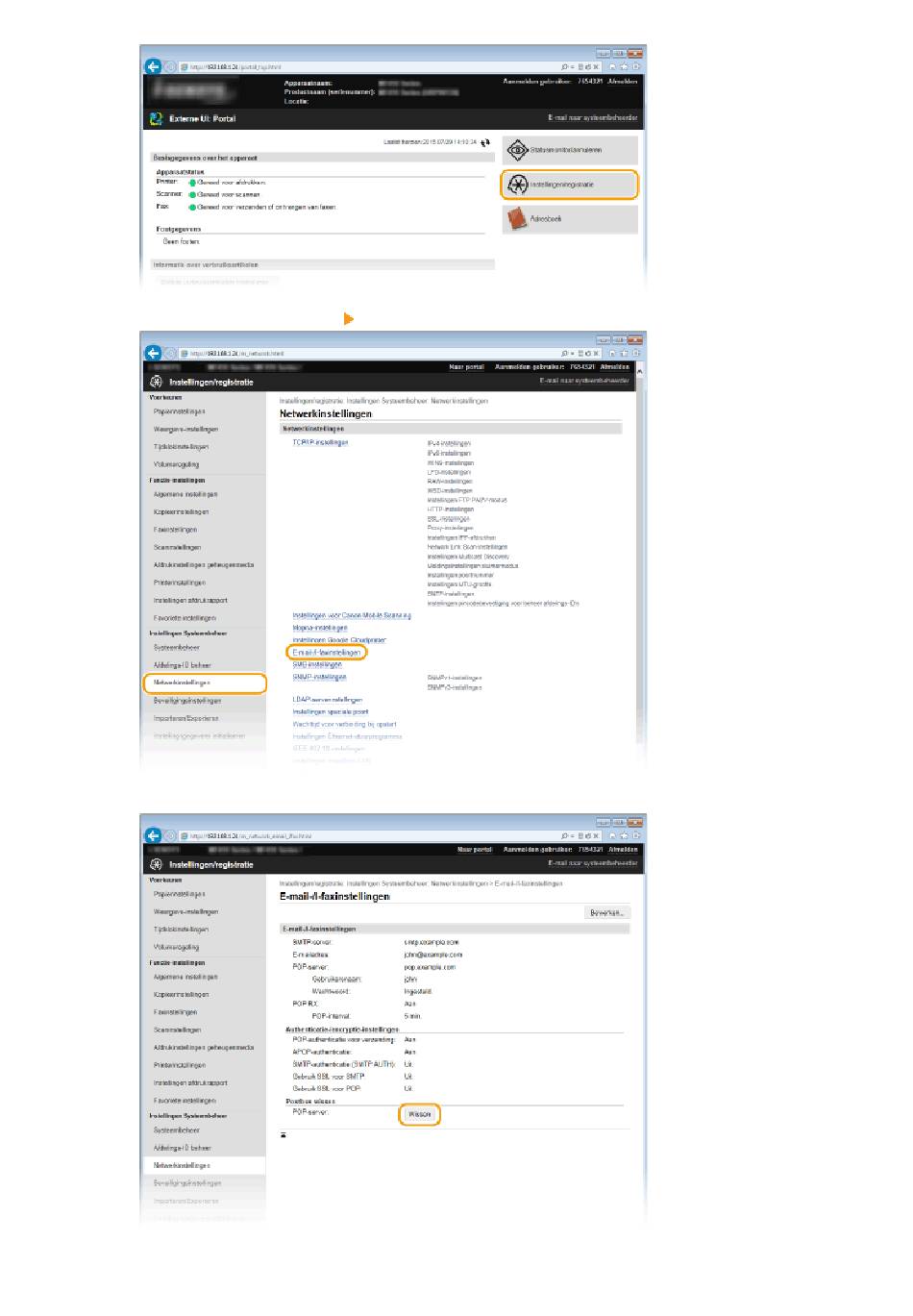Open the TCP/IP-instellingen link
Screen dimensions: 913x1316
click(x=320, y=442)
